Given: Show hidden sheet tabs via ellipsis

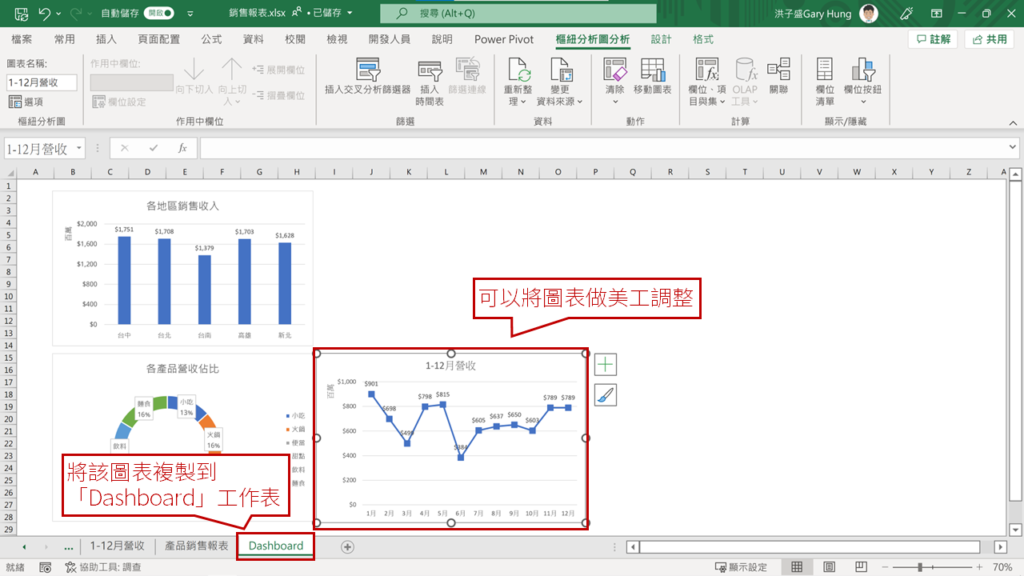Looking at the screenshot, I should click(x=69, y=547).
